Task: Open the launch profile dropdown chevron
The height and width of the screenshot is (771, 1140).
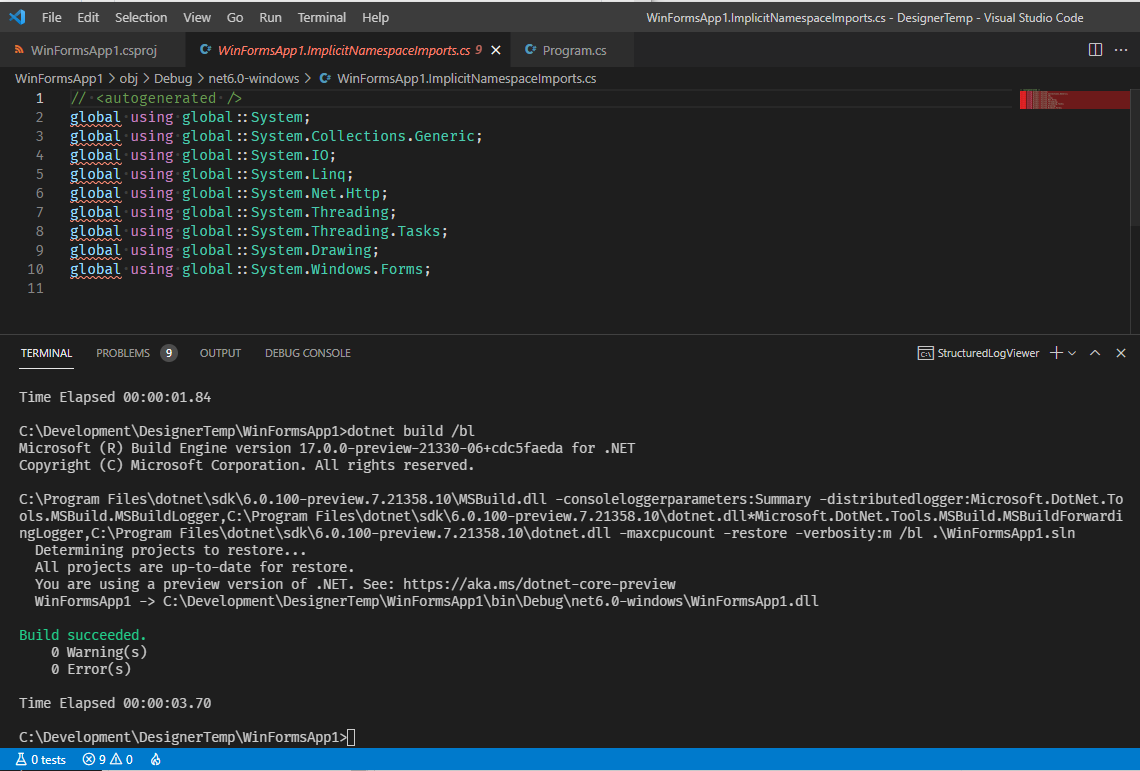Action: (x=1072, y=353)
